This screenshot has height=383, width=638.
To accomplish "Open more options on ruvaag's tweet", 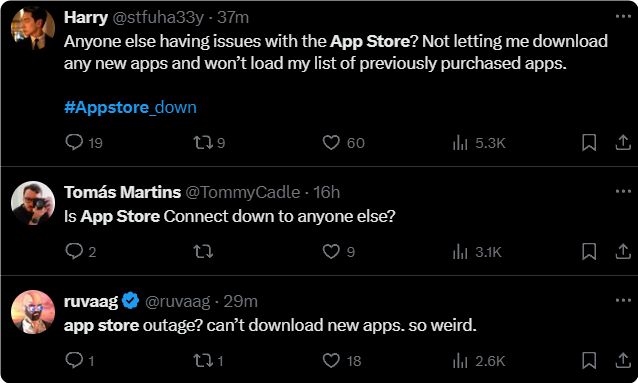I will pos(623,300).
